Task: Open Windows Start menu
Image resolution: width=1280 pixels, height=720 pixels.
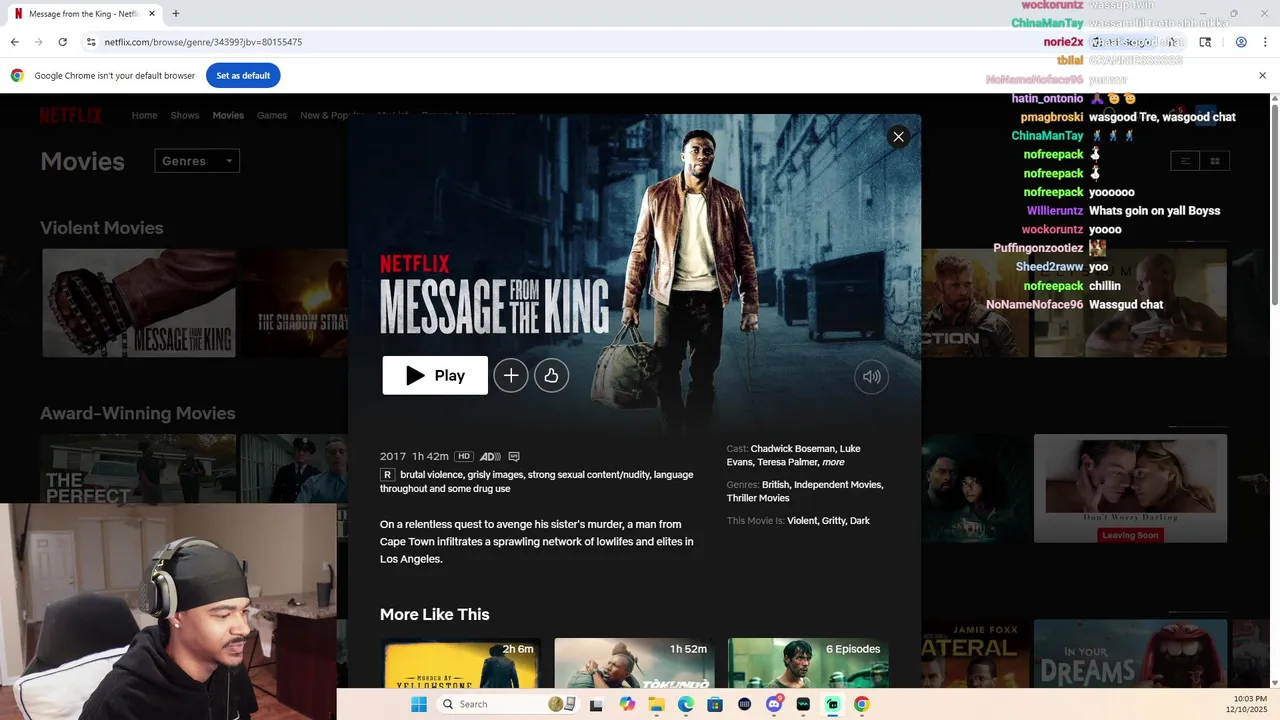Action: point(419,704)
